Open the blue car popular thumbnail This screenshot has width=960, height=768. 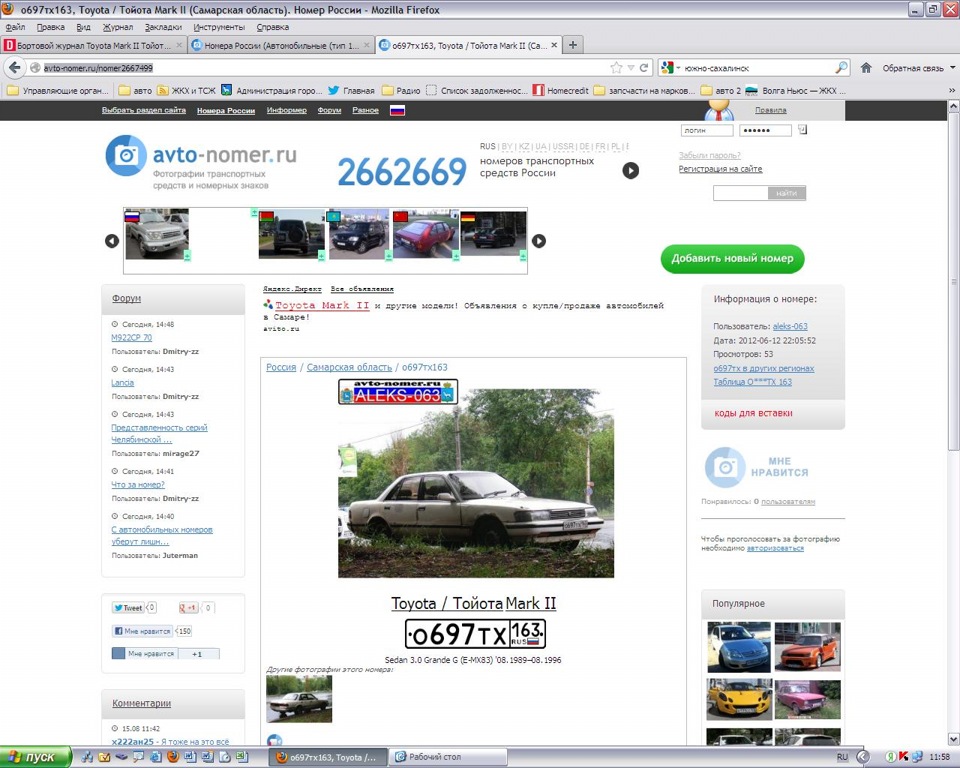(739, 647)
